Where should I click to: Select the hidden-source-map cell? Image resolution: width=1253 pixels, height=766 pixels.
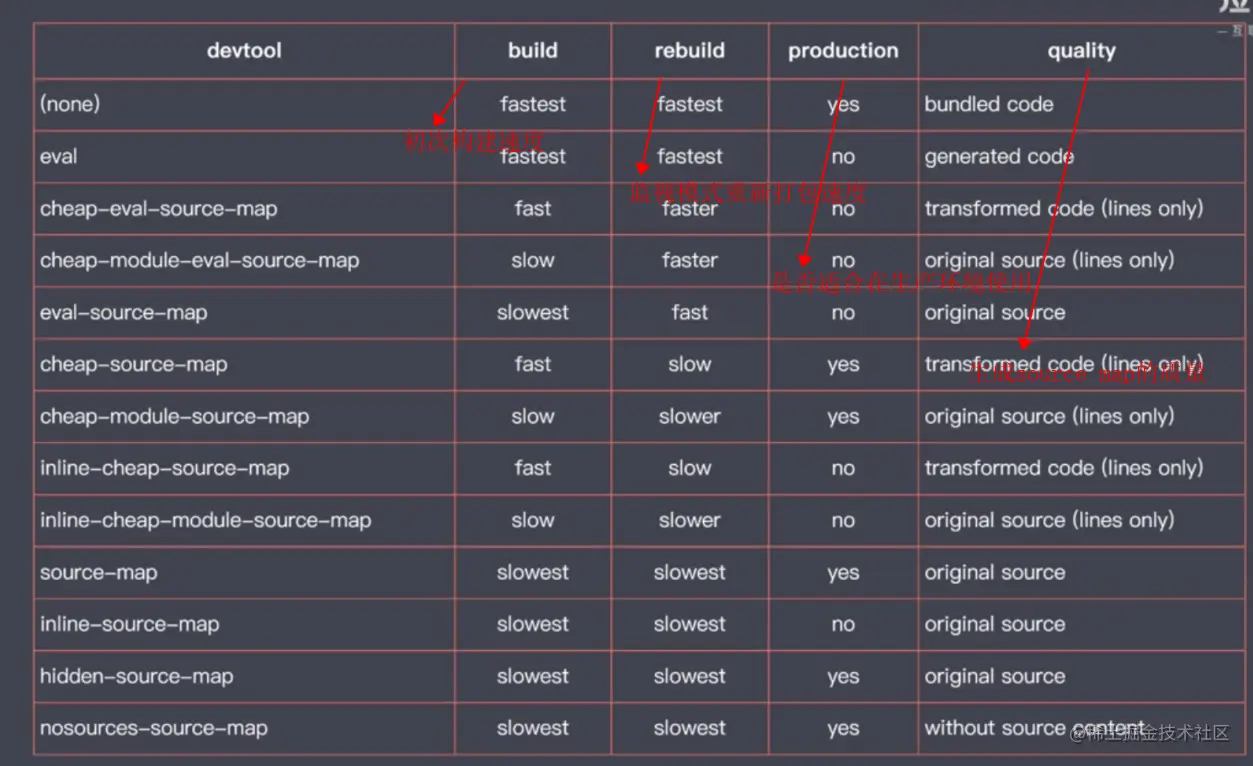coord(136,677)
